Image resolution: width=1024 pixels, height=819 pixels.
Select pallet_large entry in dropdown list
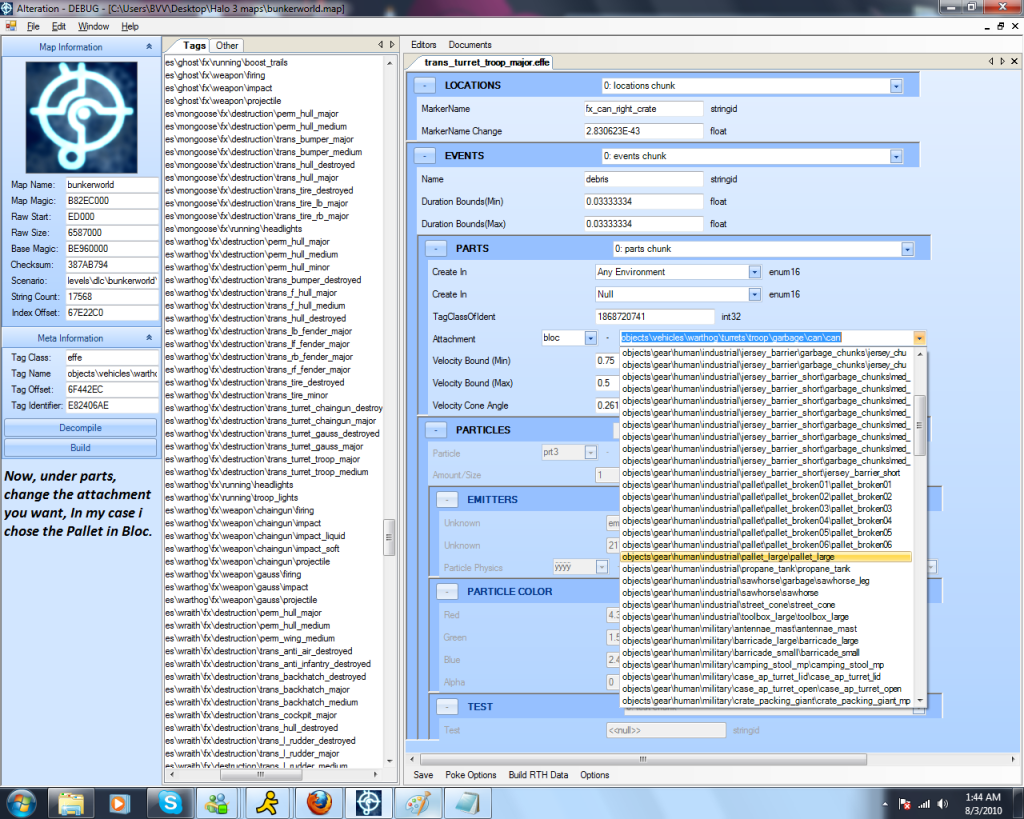[765, 557]
